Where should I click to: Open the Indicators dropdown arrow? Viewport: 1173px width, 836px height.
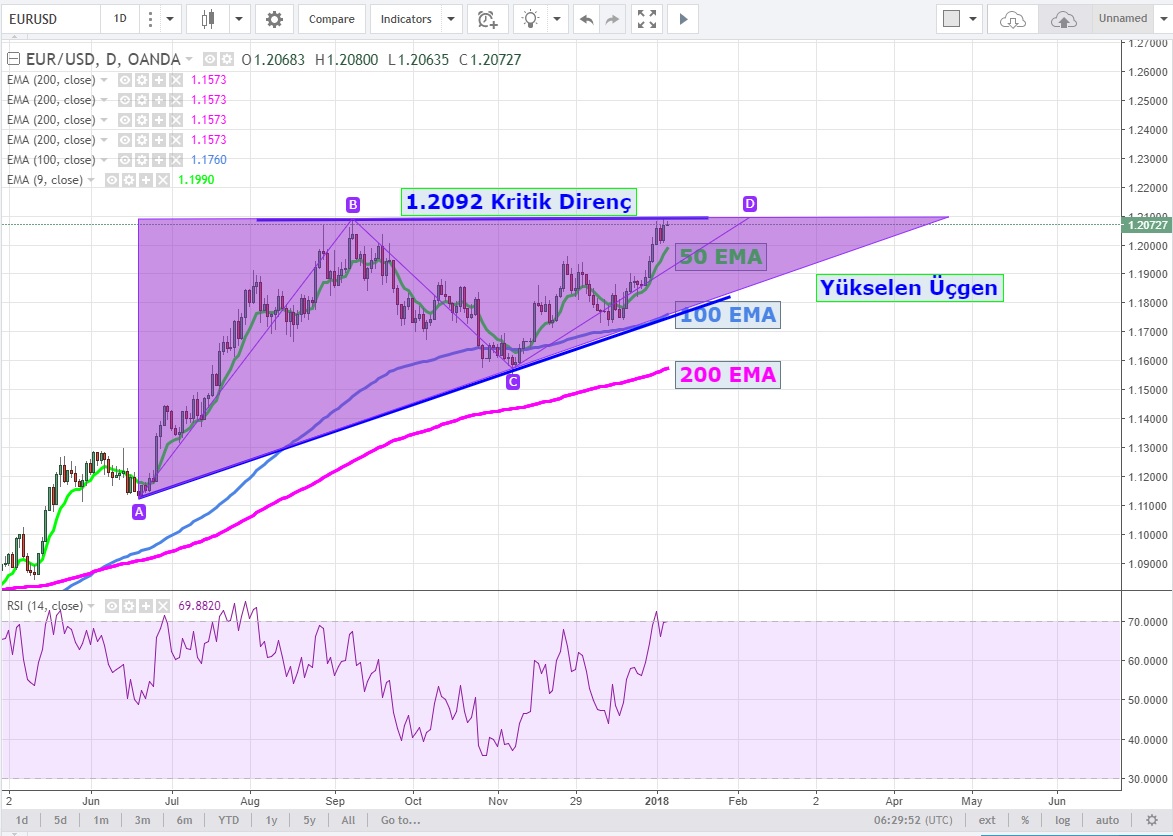click(x=451, y=19)
